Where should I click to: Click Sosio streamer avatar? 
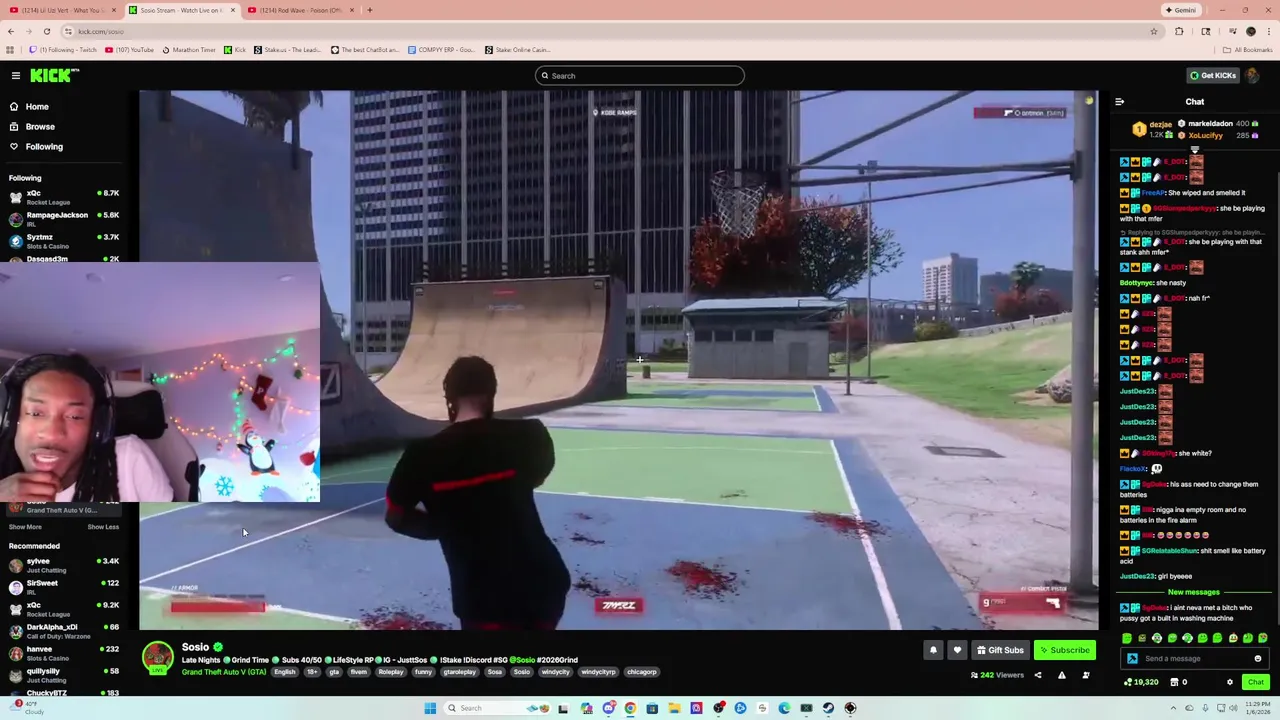click(157, 657)
